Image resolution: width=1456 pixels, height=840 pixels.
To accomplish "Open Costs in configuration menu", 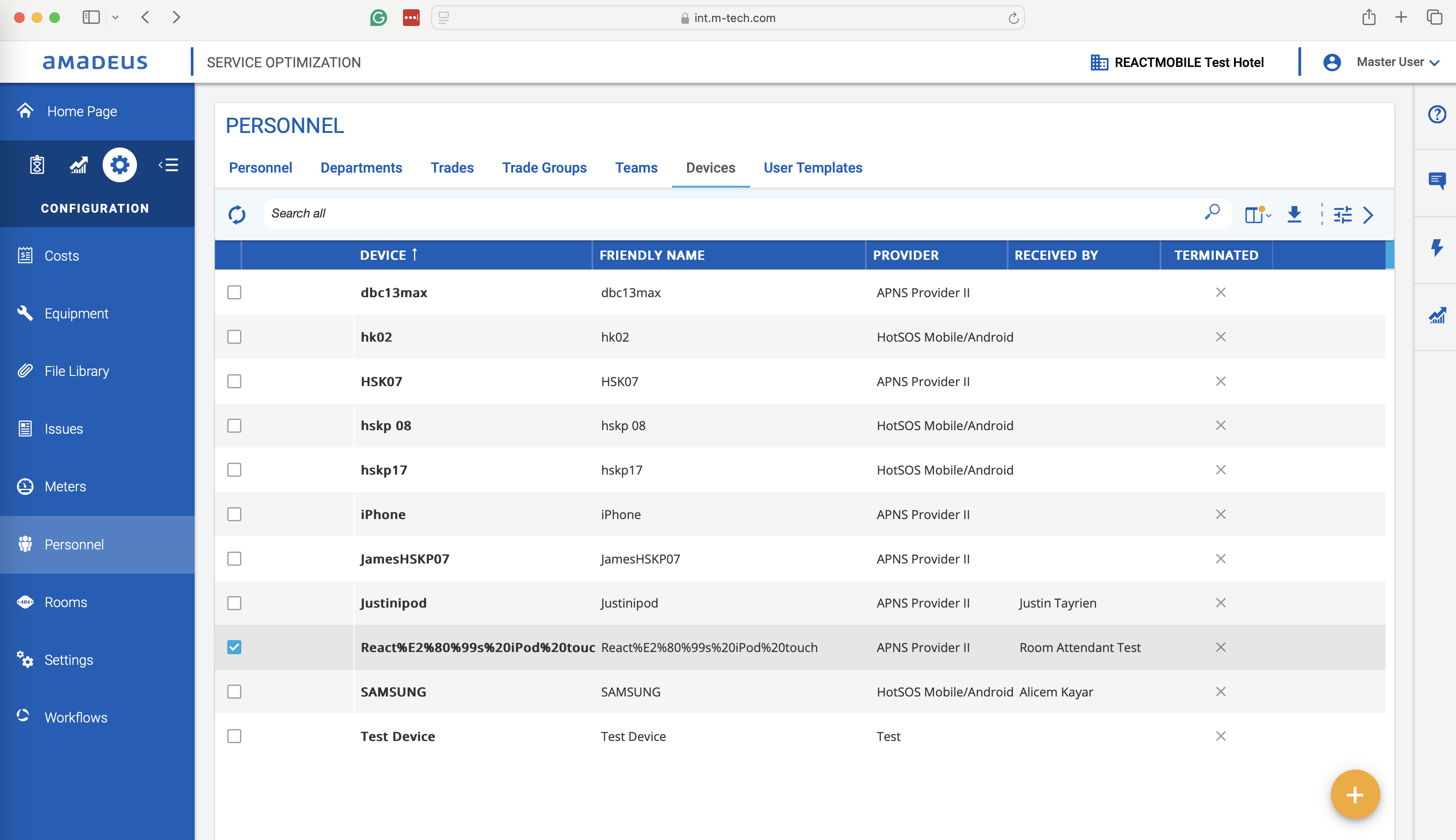I will click(x=97, y=256).
